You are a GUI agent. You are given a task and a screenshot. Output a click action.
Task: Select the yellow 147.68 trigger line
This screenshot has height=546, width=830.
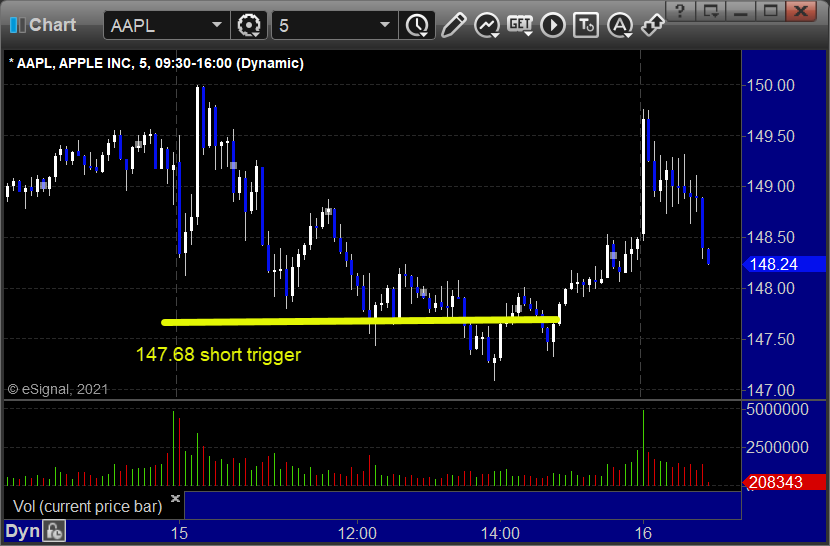[360, 320]
